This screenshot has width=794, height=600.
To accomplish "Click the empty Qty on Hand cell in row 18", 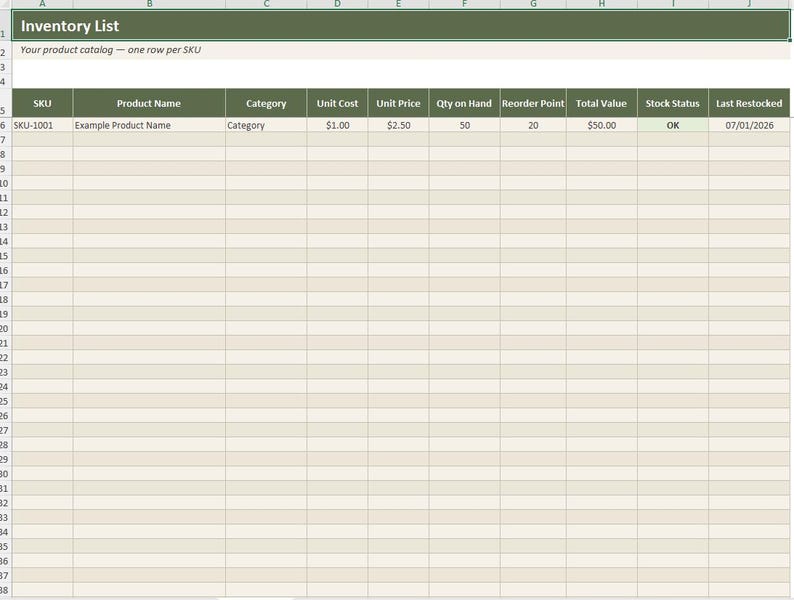I will 465,299.
